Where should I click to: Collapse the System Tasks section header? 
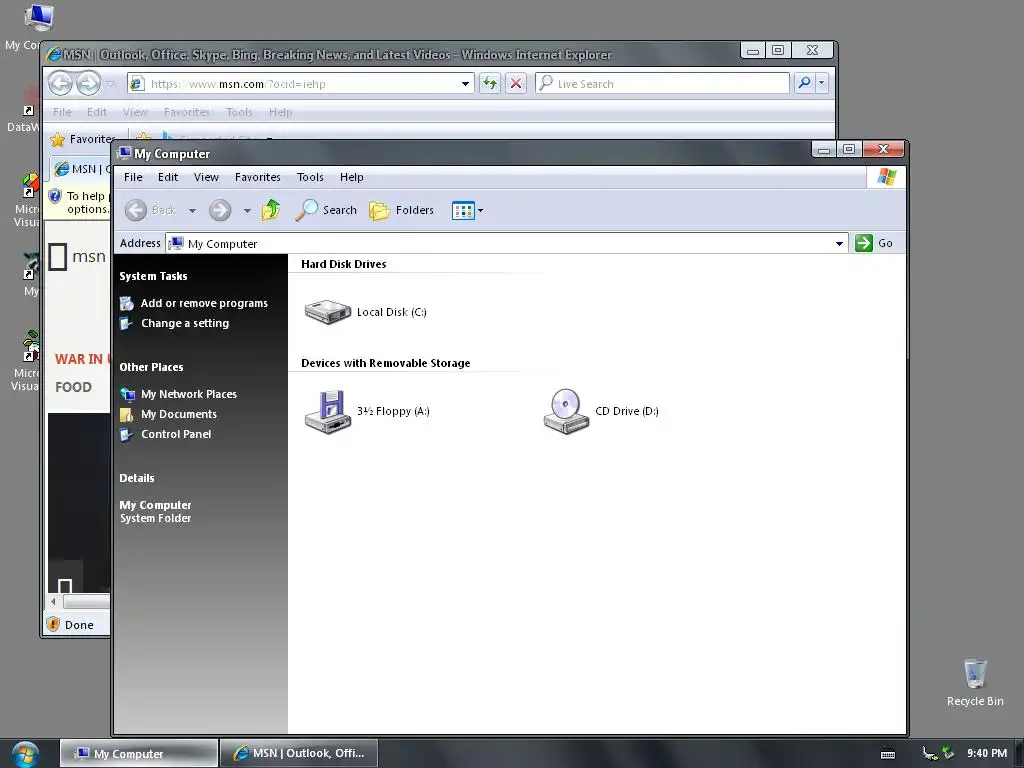153,276
